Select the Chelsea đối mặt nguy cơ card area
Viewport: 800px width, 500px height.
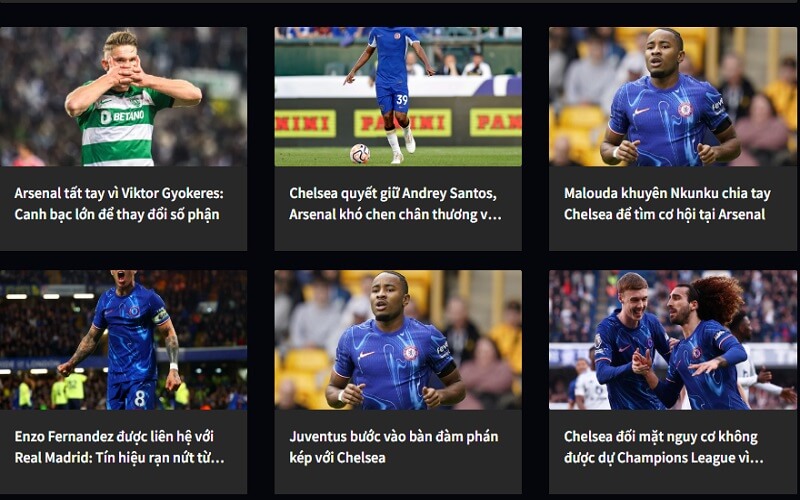click(x=673, y=452)
